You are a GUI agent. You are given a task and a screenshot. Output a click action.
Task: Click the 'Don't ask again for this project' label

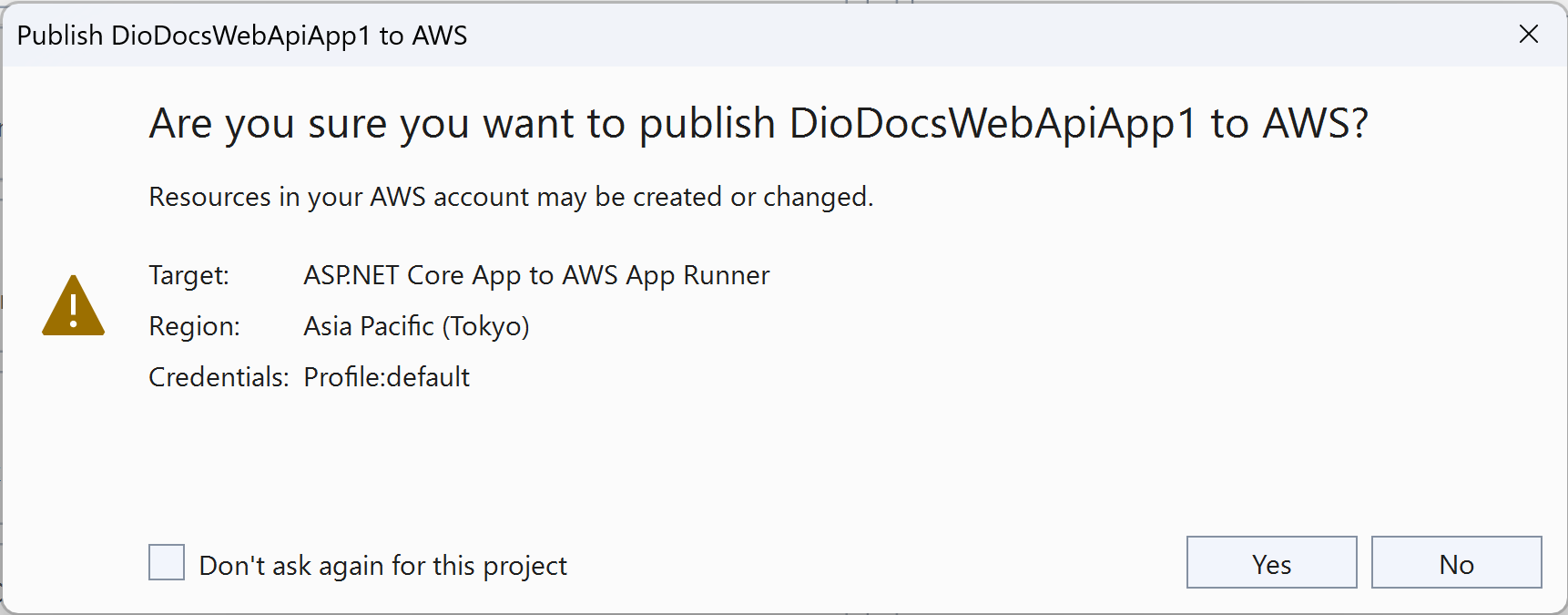pos(382,566)
